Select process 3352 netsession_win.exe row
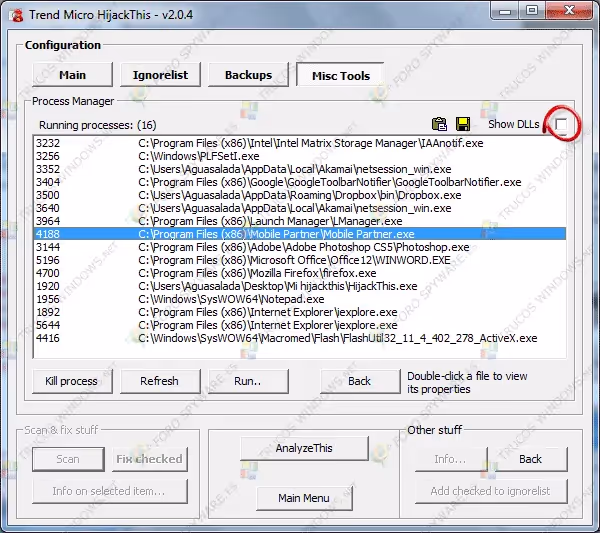 [300, 169]
